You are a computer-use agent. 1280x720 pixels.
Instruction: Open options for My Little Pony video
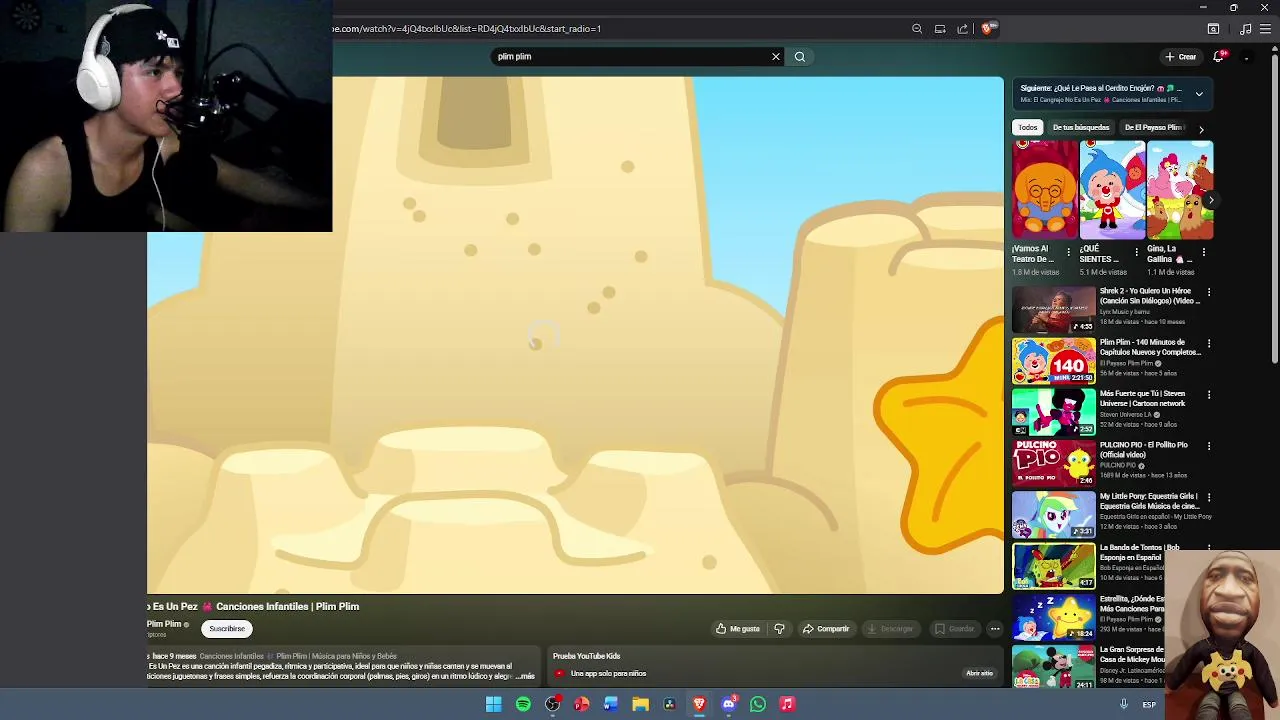point(1209,497)
